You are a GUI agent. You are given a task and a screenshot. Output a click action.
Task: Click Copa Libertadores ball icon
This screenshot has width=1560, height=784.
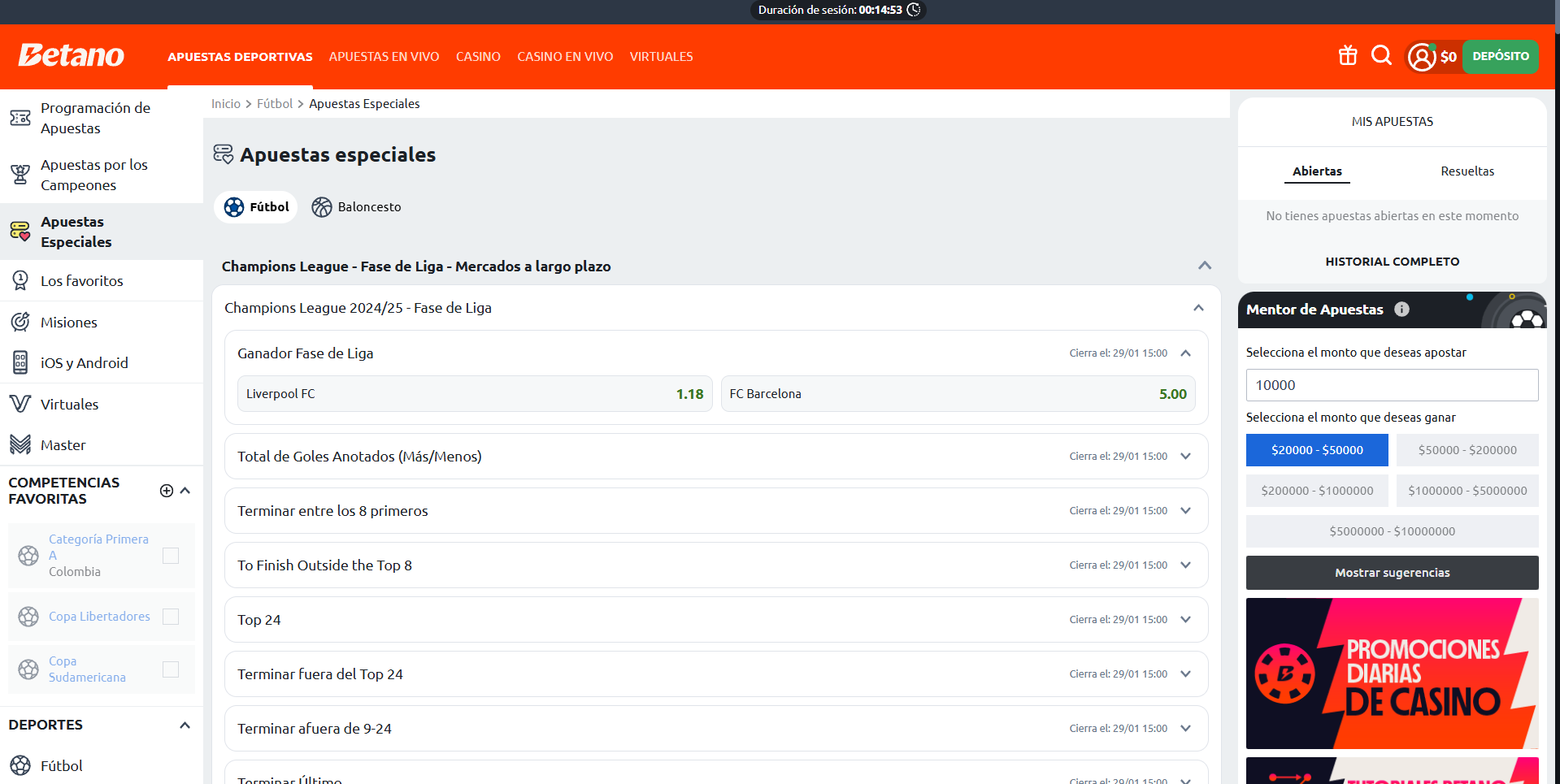coord(28,617)
